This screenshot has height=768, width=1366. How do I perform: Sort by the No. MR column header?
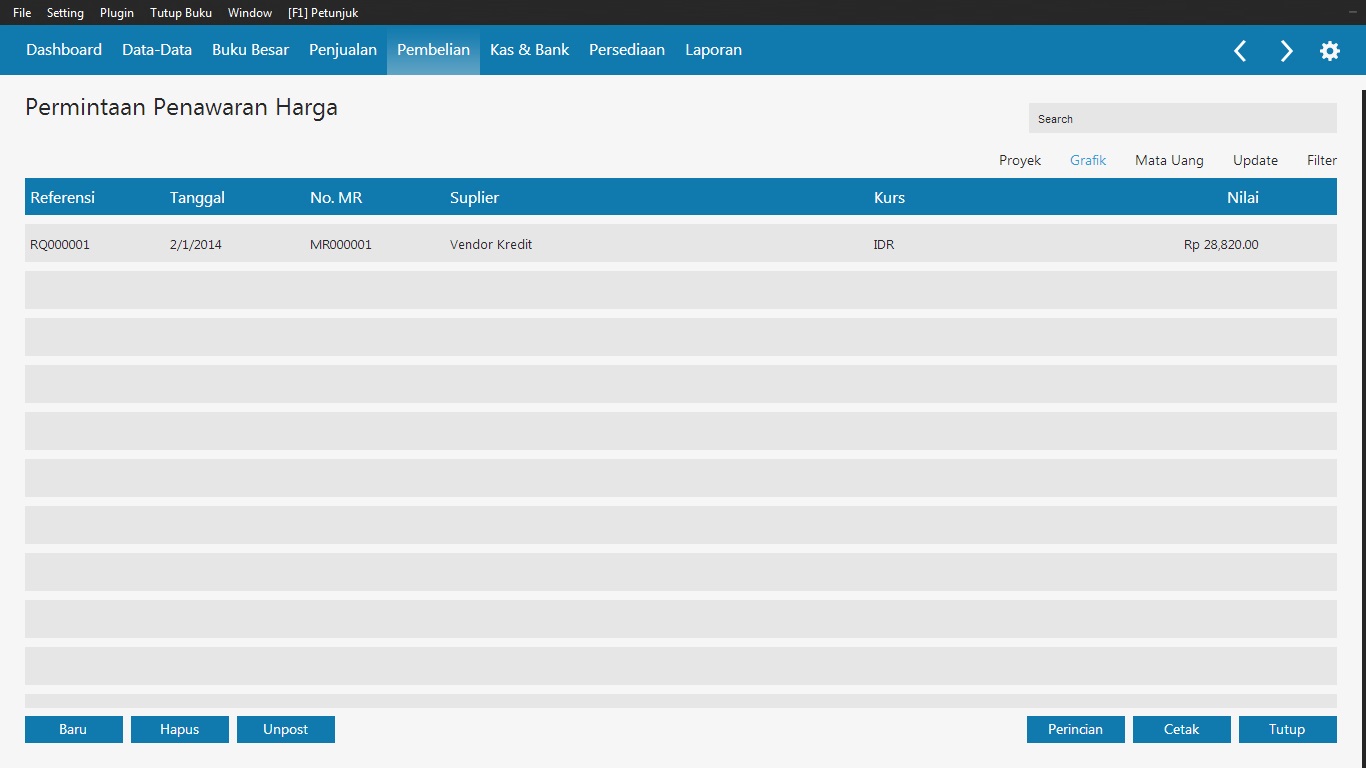(x=336, y=197)
